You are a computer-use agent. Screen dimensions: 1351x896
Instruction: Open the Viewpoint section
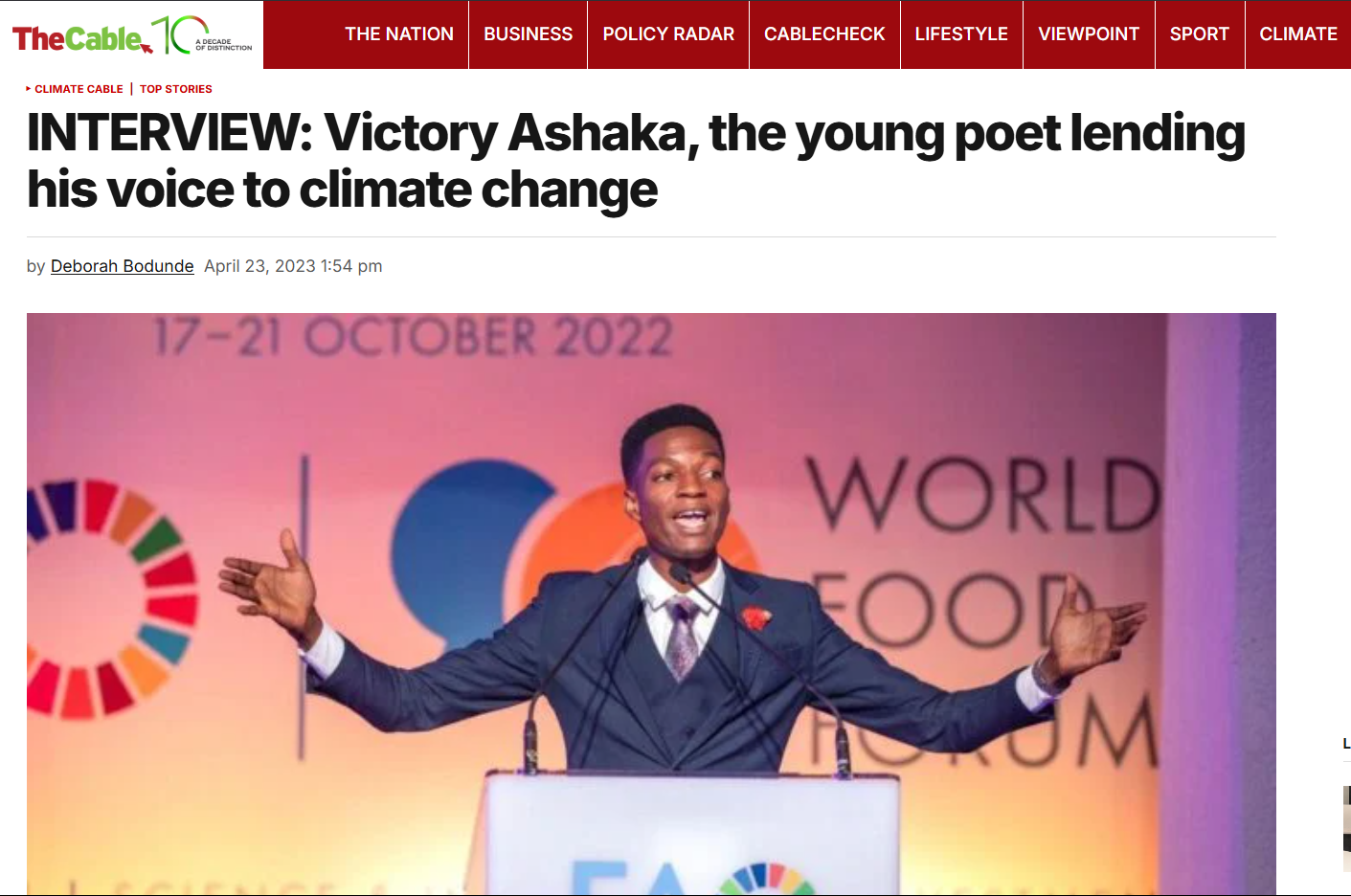click(x=1089, y=34)
